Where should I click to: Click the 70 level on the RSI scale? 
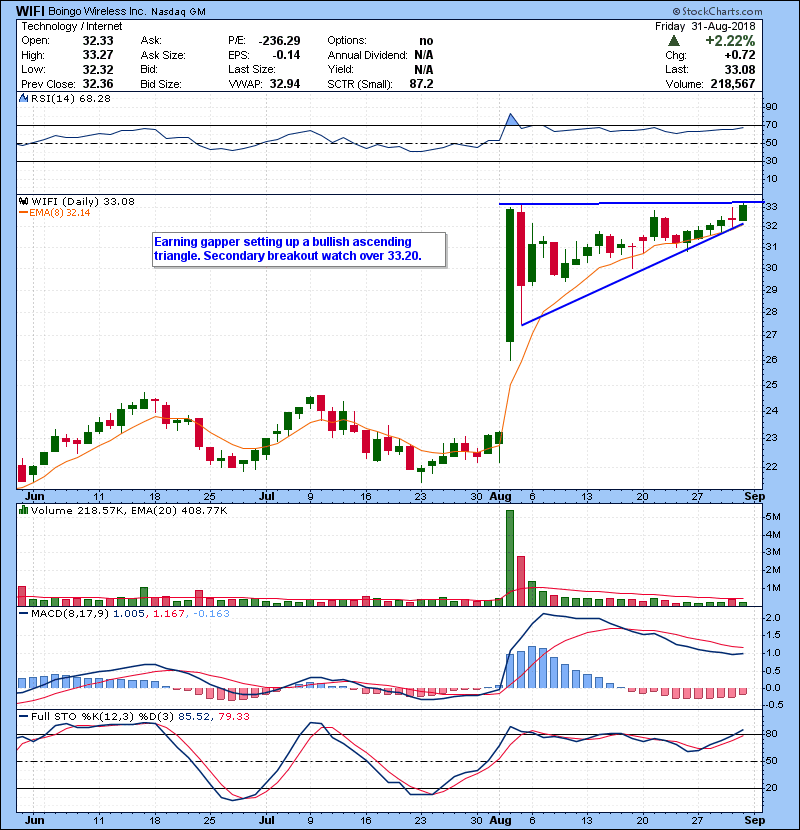(x=771, y=125)
